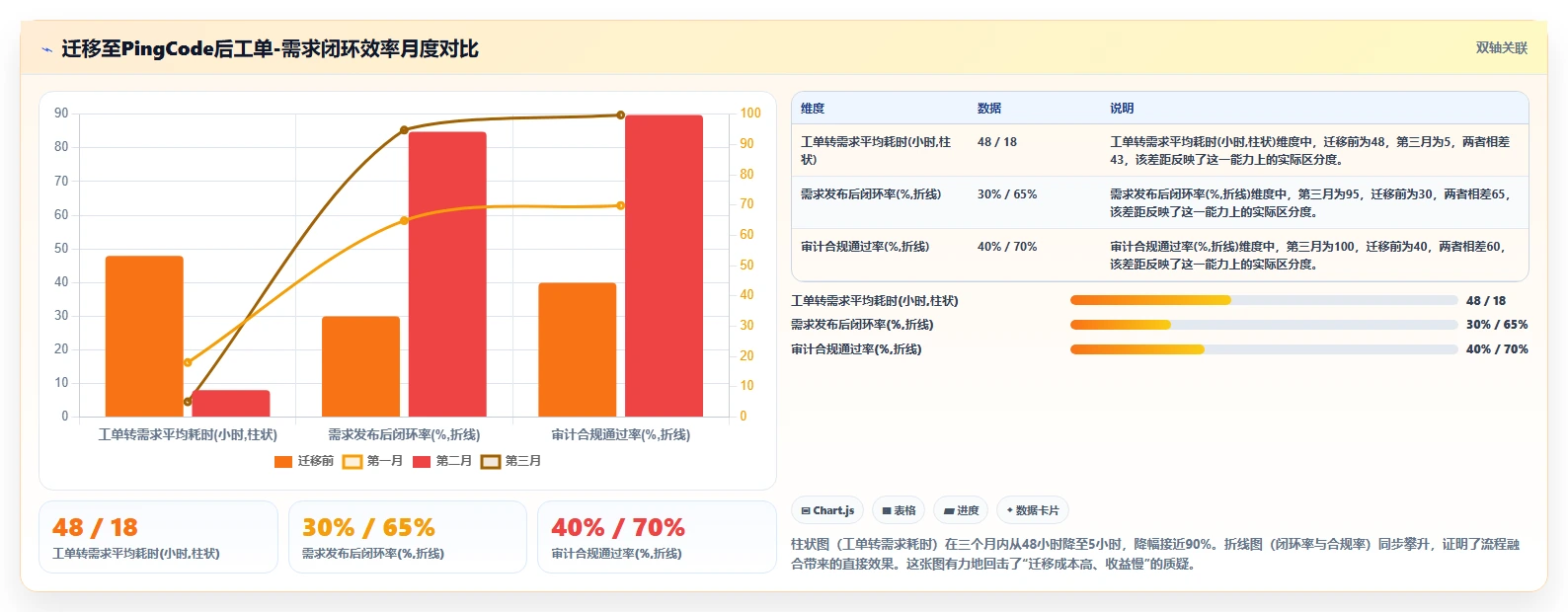Click the summary paragraph starting with 柱状图

click(1155, 554)
